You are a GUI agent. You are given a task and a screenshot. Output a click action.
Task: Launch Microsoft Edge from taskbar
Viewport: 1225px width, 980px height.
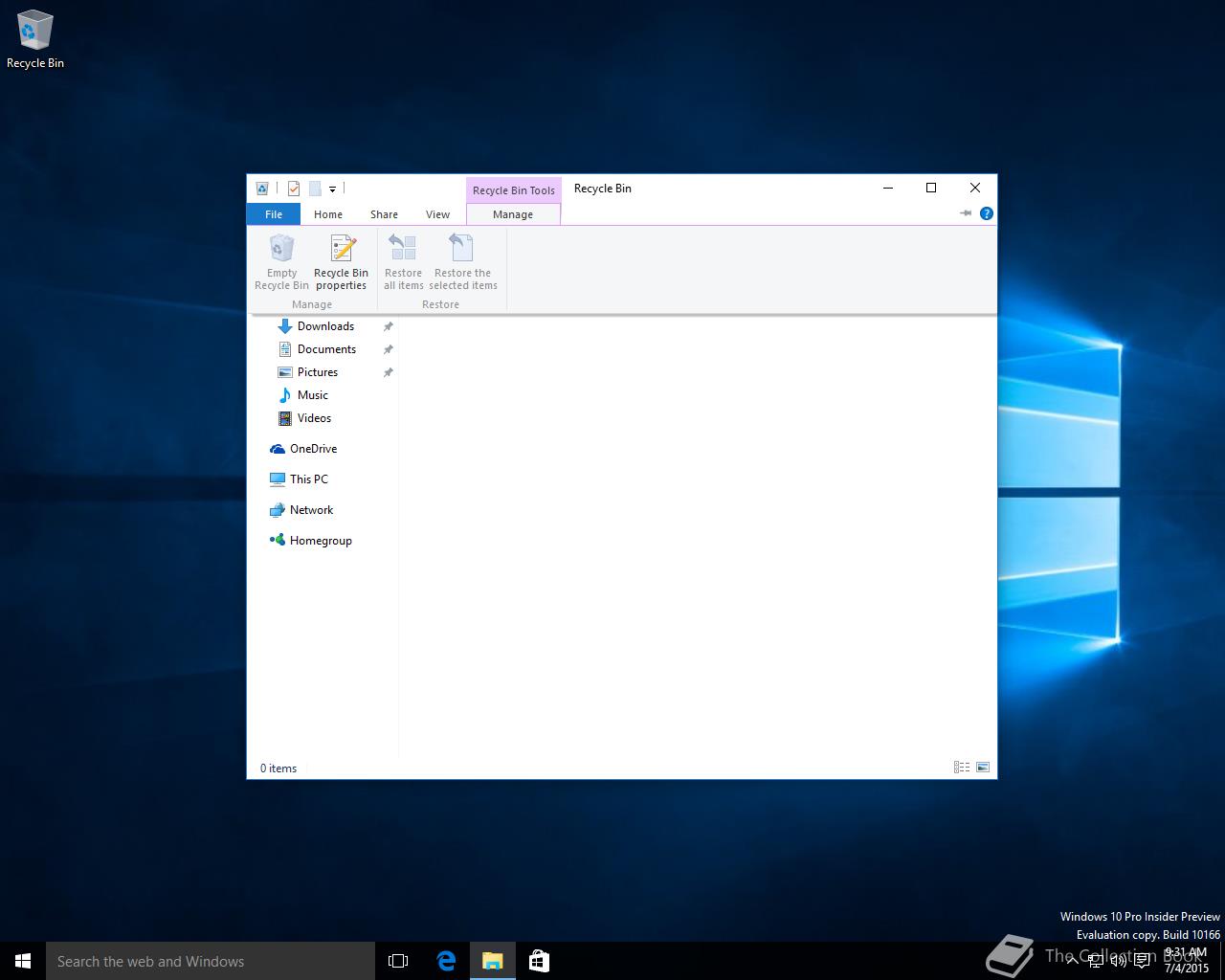click(446, 961)
